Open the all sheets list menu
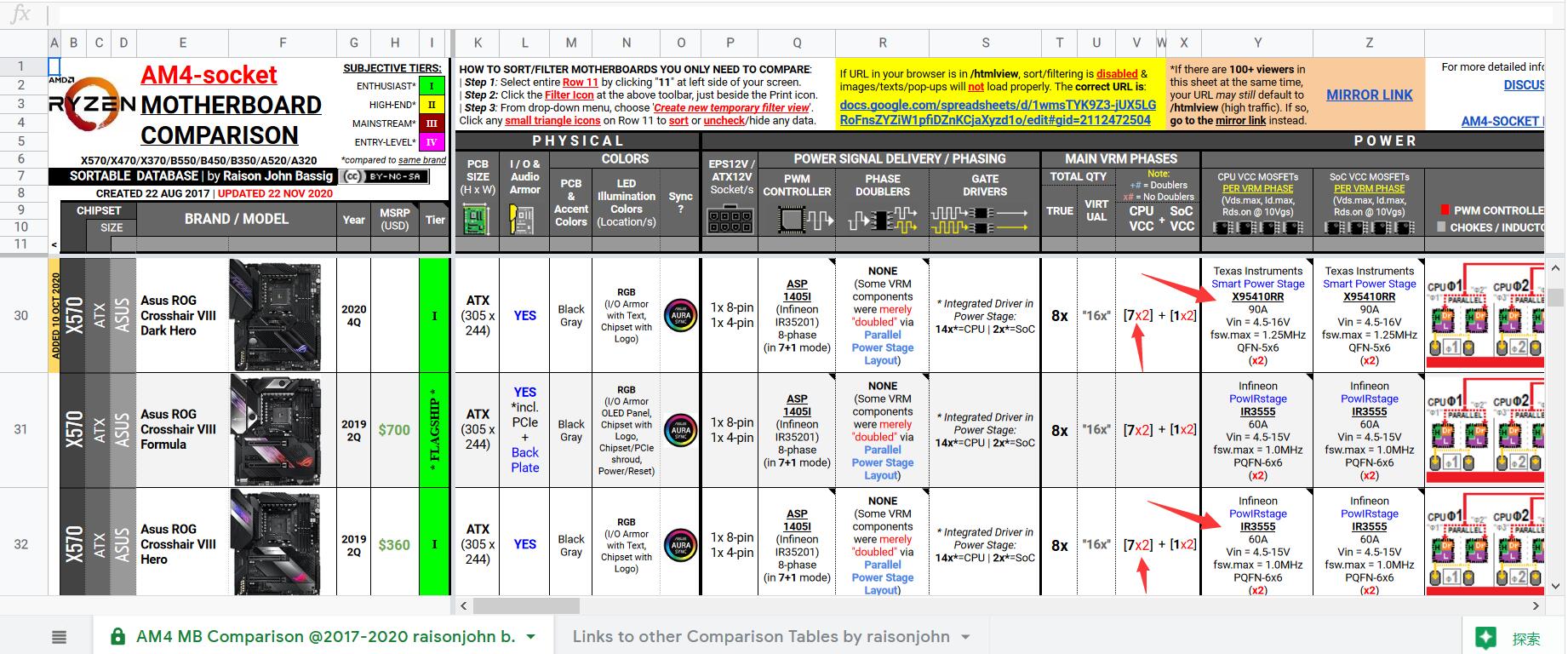 59,637
